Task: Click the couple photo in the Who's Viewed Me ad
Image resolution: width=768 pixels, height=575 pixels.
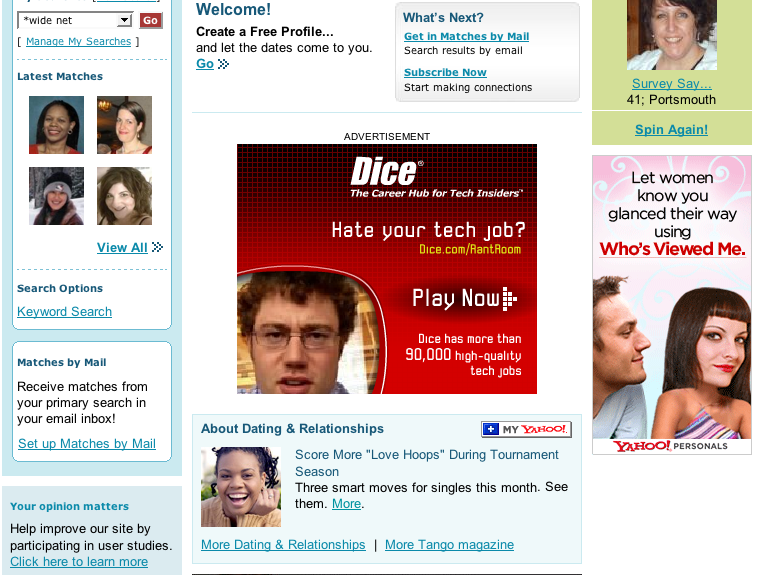Action: pos(672,357)
